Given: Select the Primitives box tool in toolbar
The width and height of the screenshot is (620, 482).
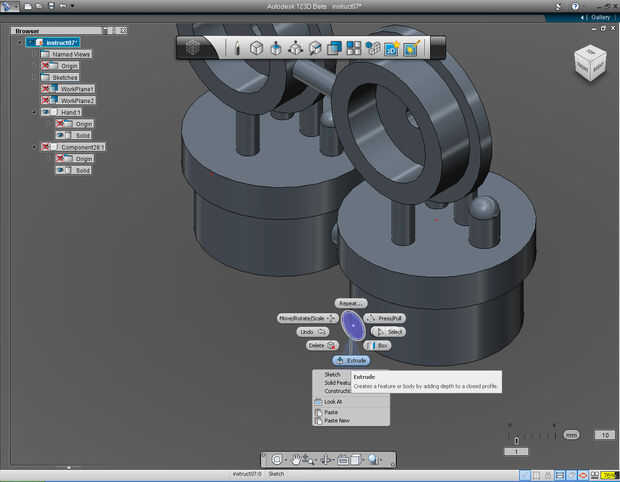Looking at the screenshot, I should click(256, 48).
